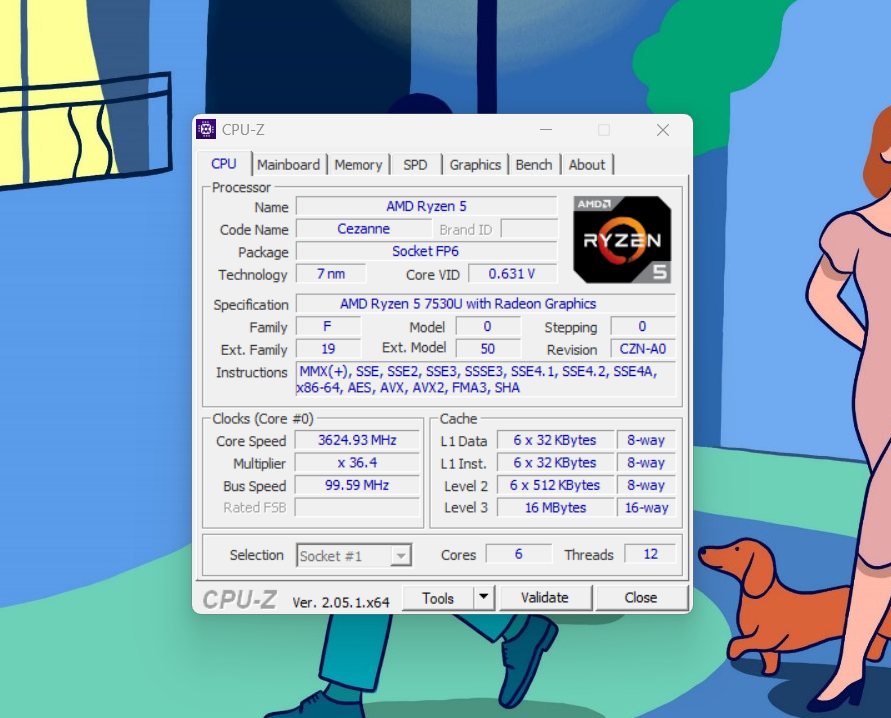Click the Tools button

point(438,598)
